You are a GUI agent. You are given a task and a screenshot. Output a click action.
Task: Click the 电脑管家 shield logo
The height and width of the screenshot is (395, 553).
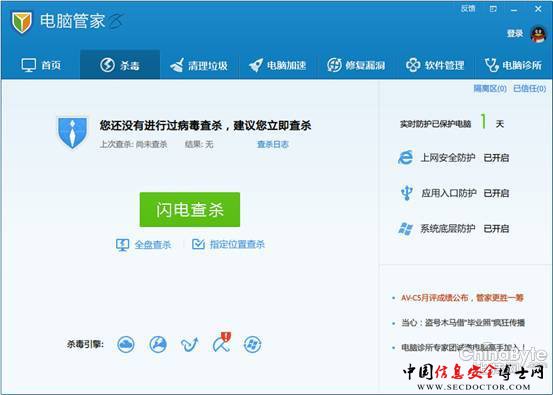pos(22,23)
